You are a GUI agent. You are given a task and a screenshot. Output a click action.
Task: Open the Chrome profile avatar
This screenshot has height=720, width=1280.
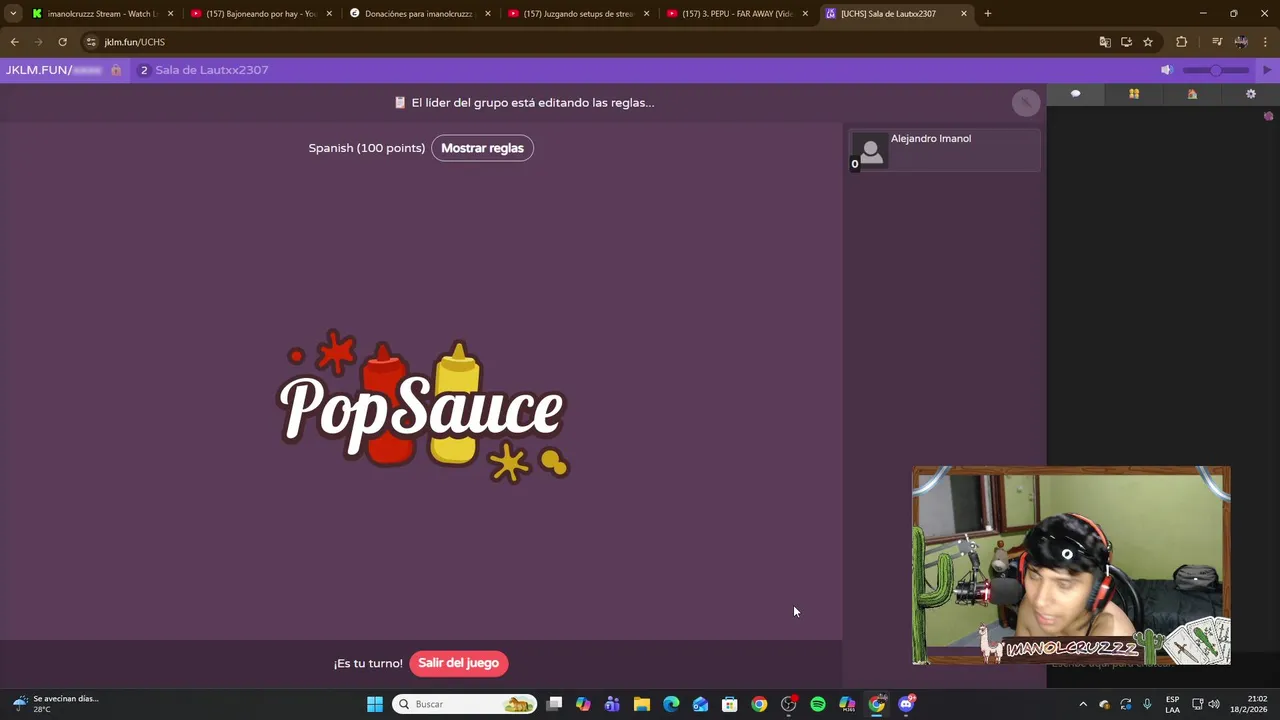(x=1241, y=42)
